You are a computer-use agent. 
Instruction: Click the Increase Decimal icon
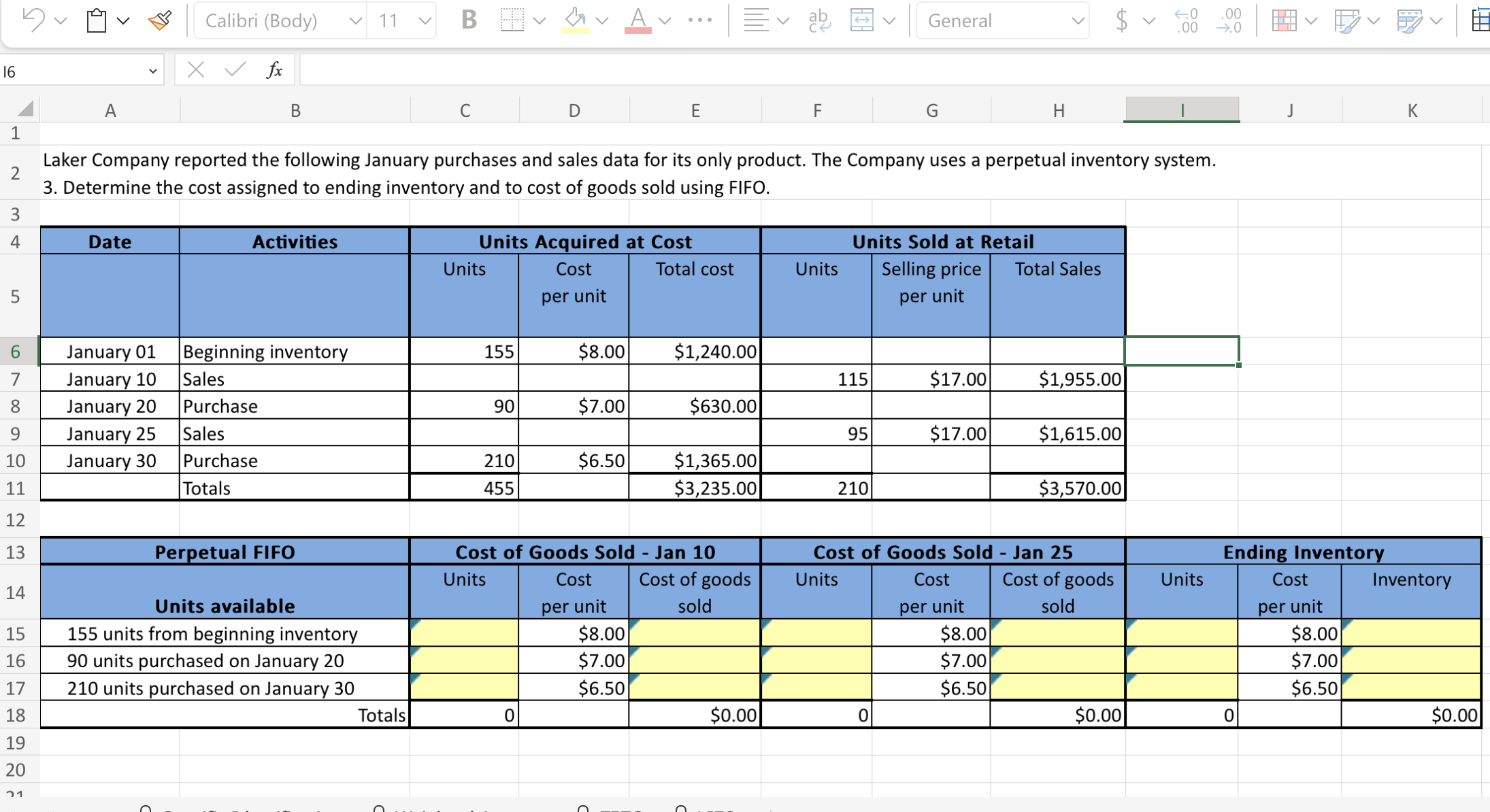(x=1187, y=20)
